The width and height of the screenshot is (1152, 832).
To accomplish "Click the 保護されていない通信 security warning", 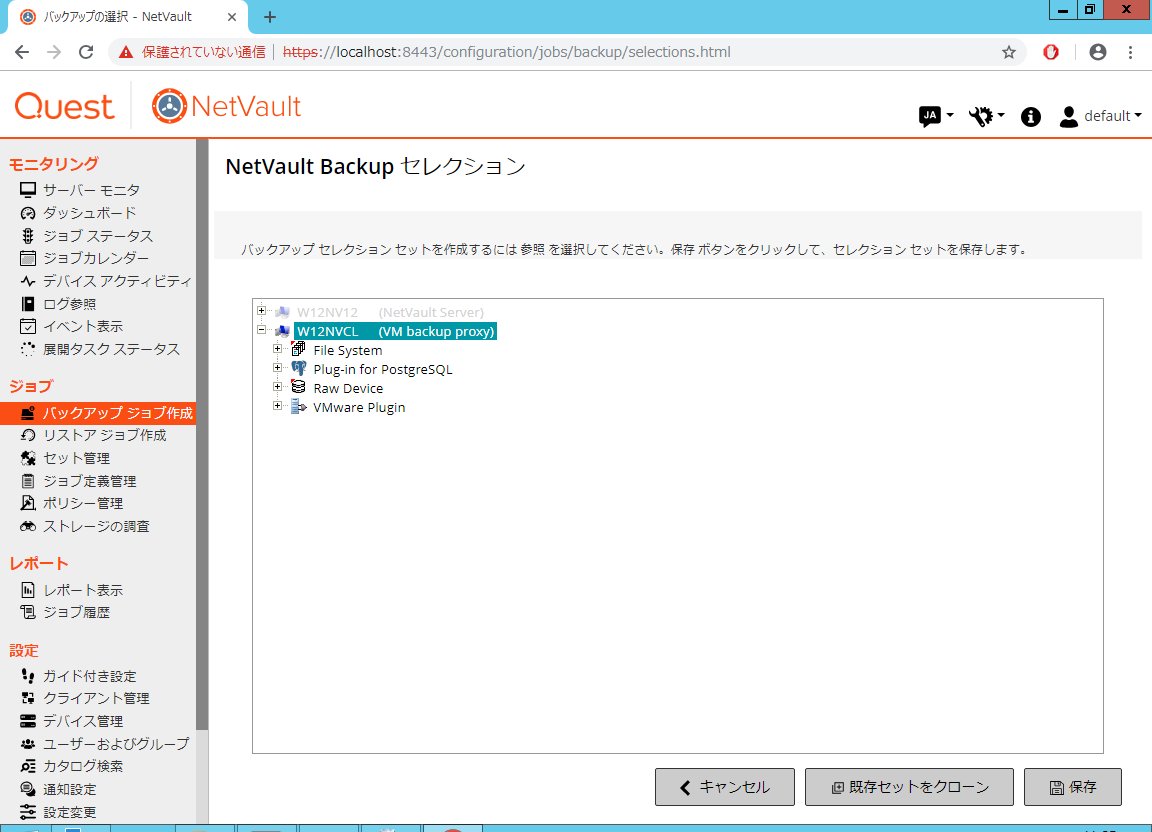I will [x=192, y=52].
